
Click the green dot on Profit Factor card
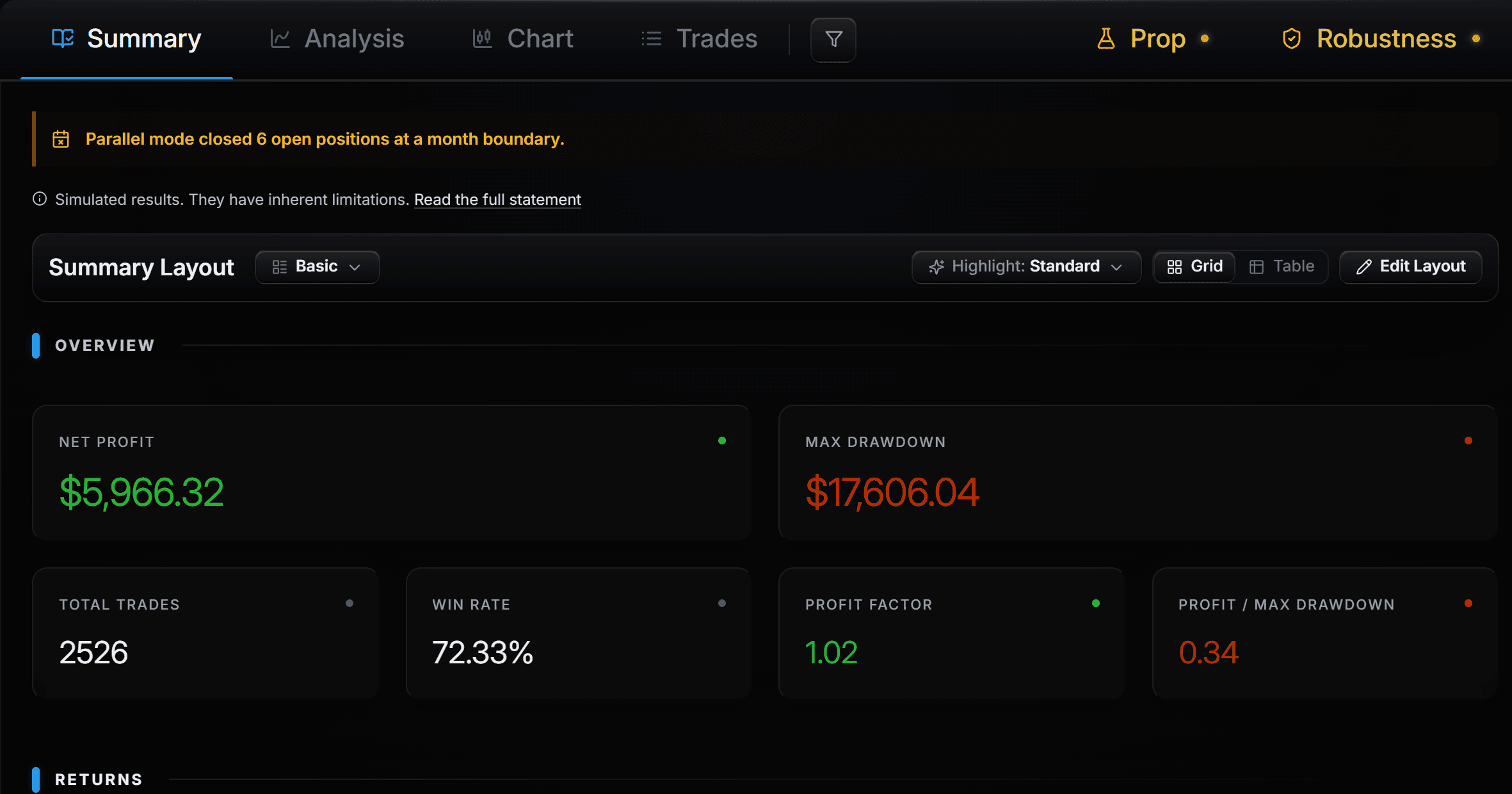click(x=1096, y=603)
